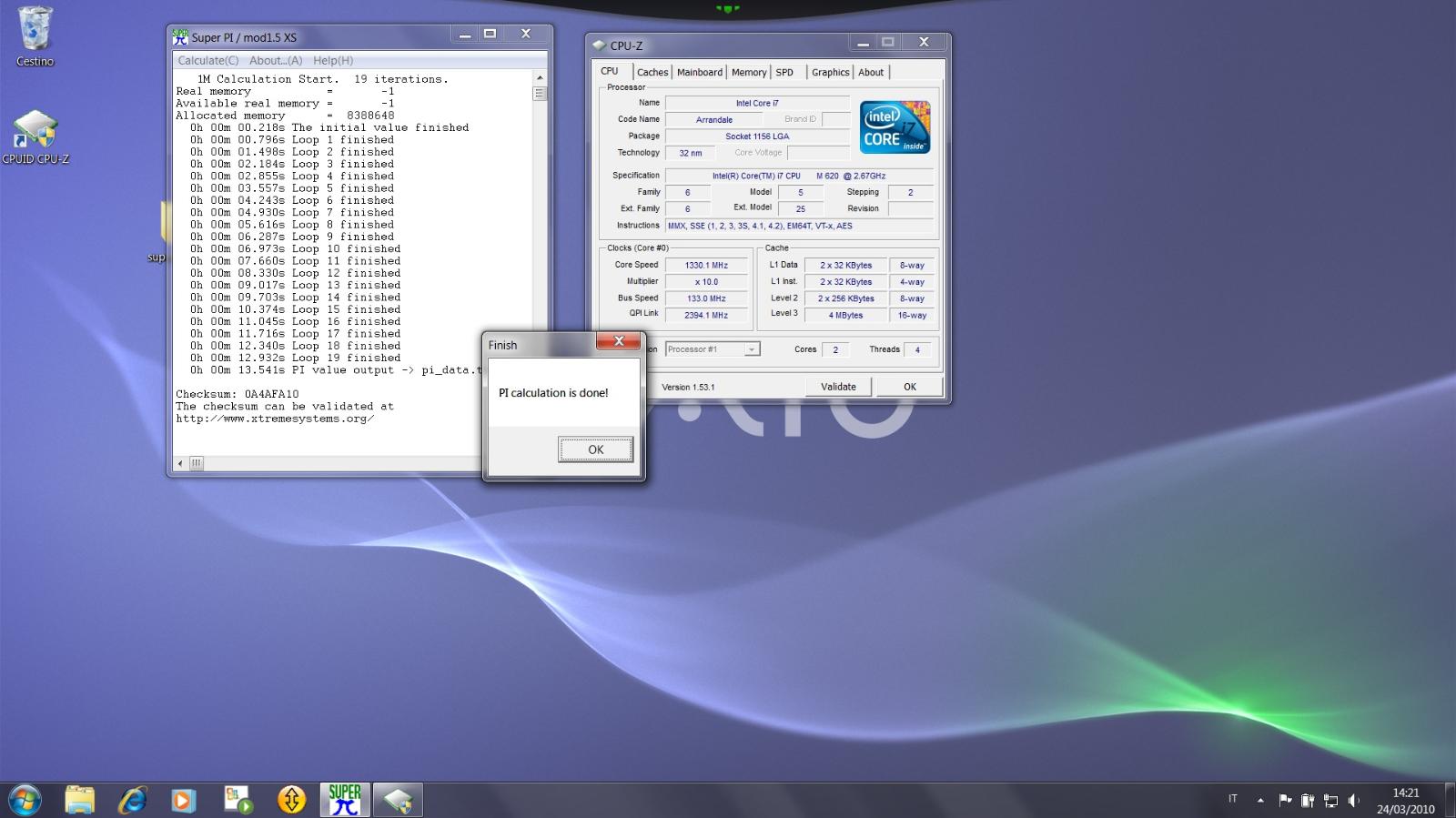
Task: Click the Version 1.53.1 label
Action: [x=688, y=388]
